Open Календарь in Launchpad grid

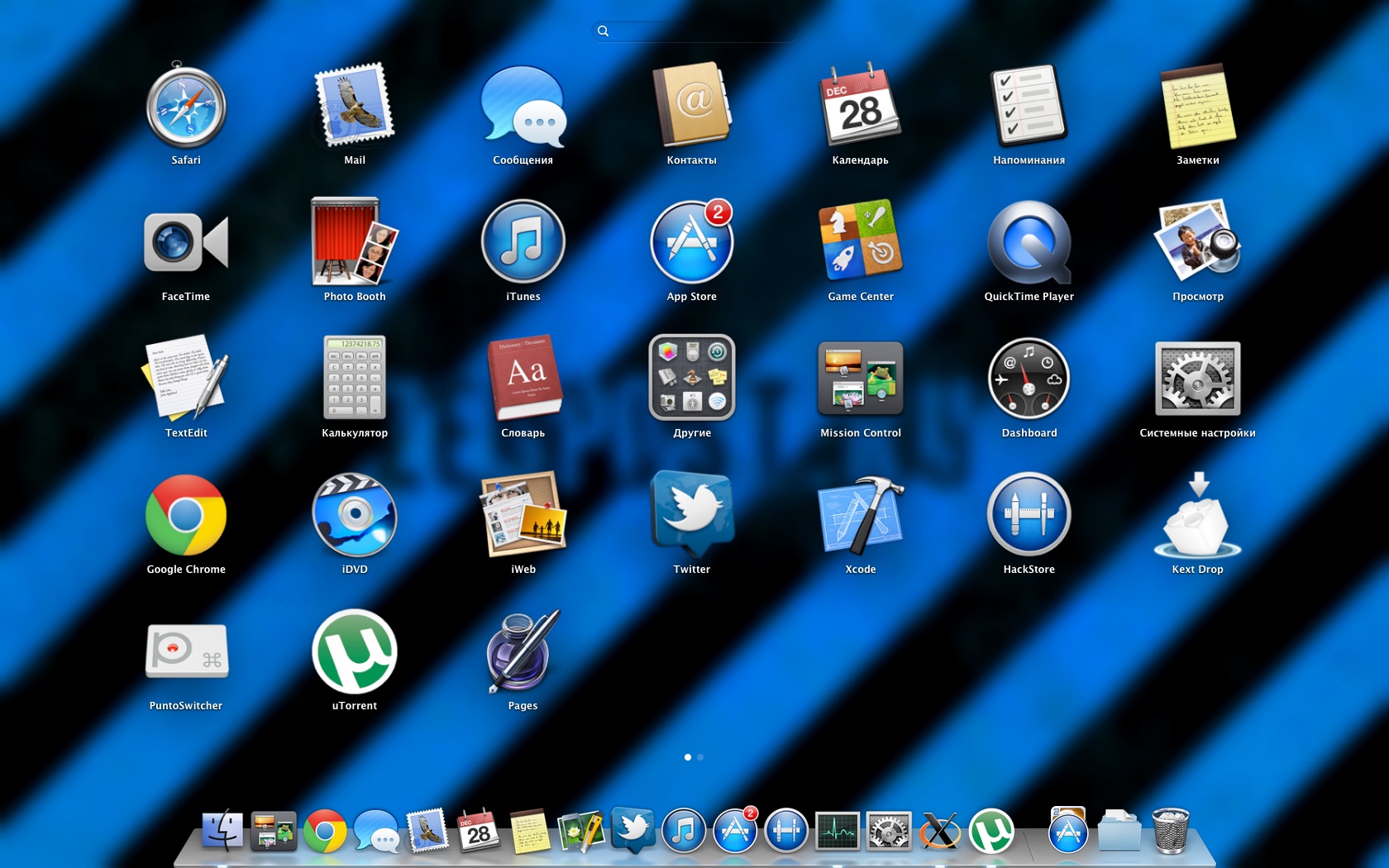(861, 106)
